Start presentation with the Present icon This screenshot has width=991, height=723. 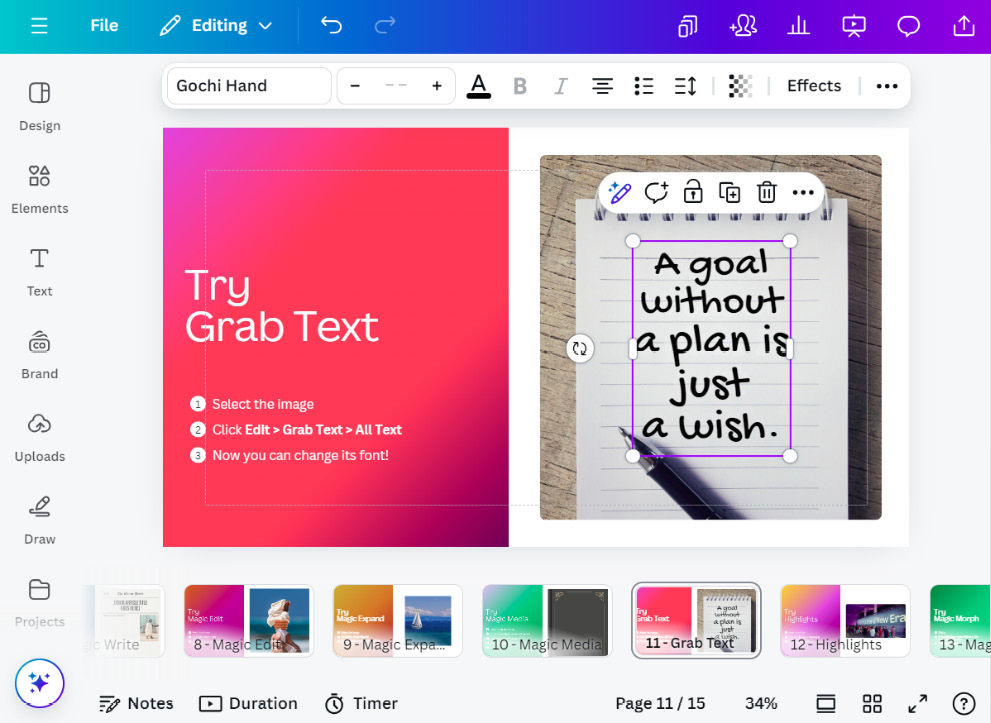tap(854, 26)
